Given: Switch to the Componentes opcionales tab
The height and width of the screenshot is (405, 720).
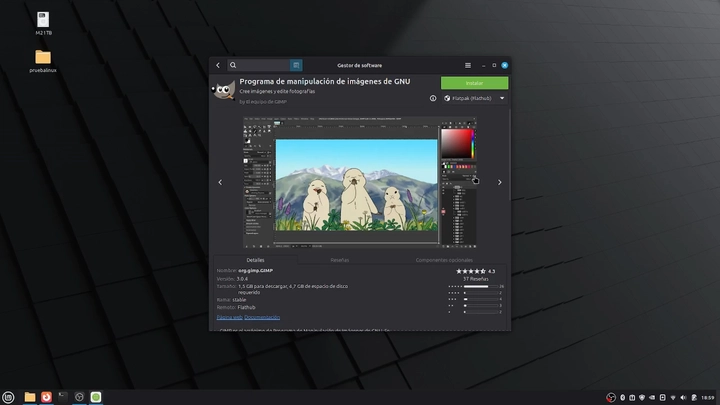Looking at the screenshot, I should (x=444, y=260).
